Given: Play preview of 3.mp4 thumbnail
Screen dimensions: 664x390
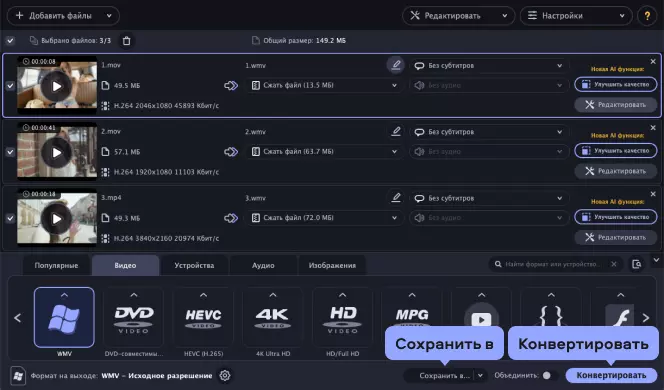Looking at the screenshot, I should pyautogui.click(x=57, y=219).
